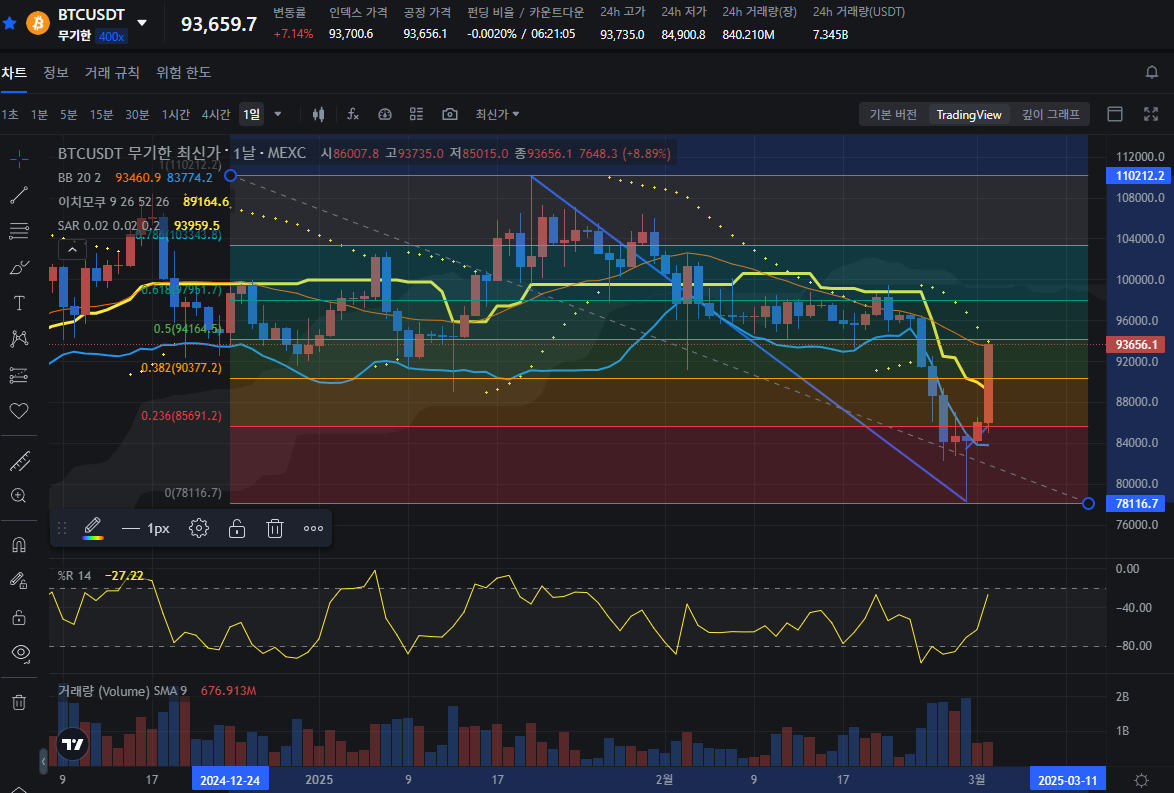The width and height of the screenshot is (1174, 793).
Task: Select the 5분 timeframe
Action: tap(68, 115)
